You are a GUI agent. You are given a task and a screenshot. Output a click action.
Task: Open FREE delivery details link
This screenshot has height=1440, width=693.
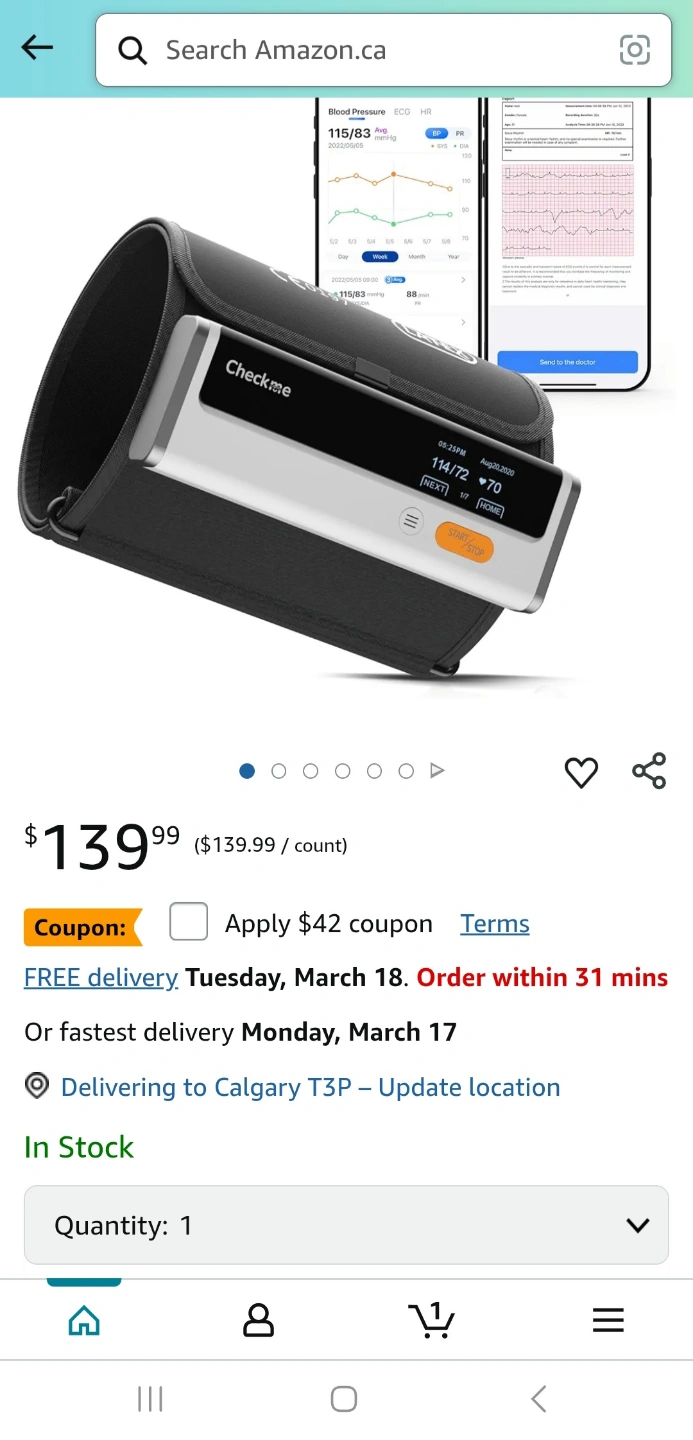pos(101,977)
